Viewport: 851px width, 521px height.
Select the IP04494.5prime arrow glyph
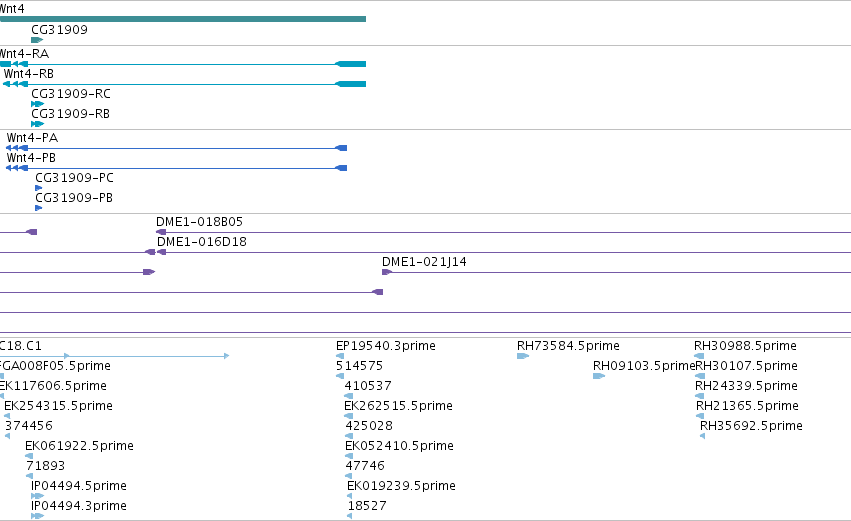37,496
